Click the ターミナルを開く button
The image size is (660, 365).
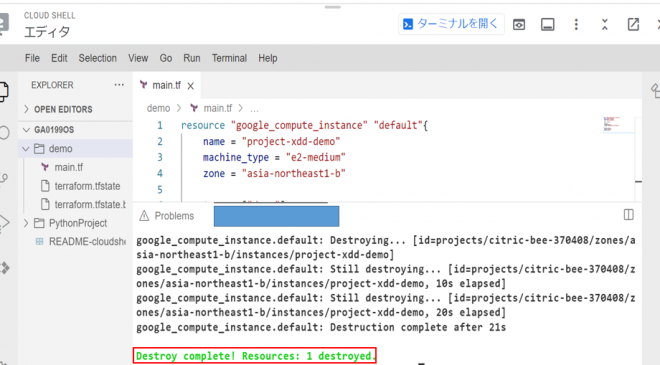pyautogui.click(x=451, y=24)
